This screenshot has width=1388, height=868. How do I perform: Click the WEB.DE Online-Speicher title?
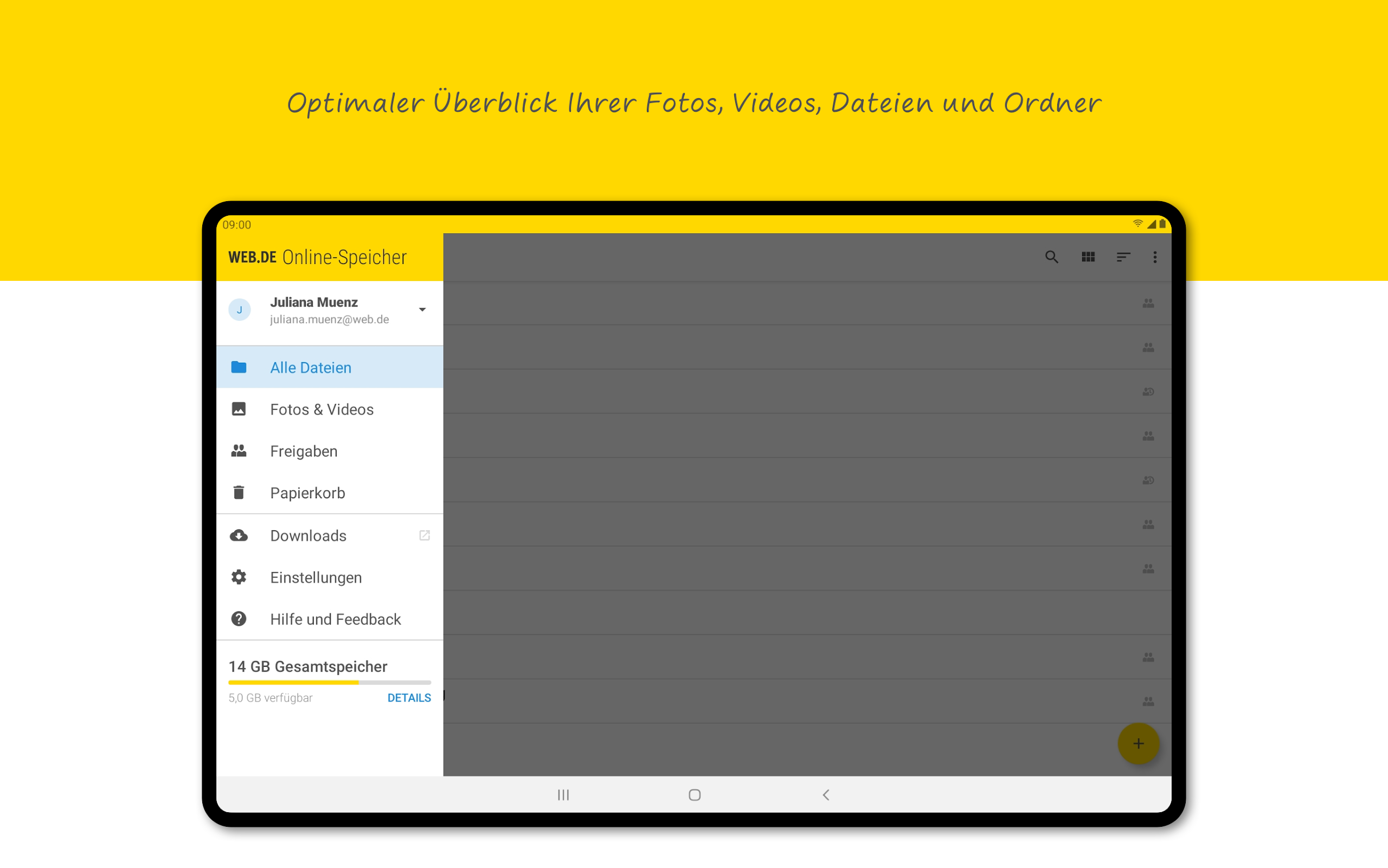(x=317, y=256)
